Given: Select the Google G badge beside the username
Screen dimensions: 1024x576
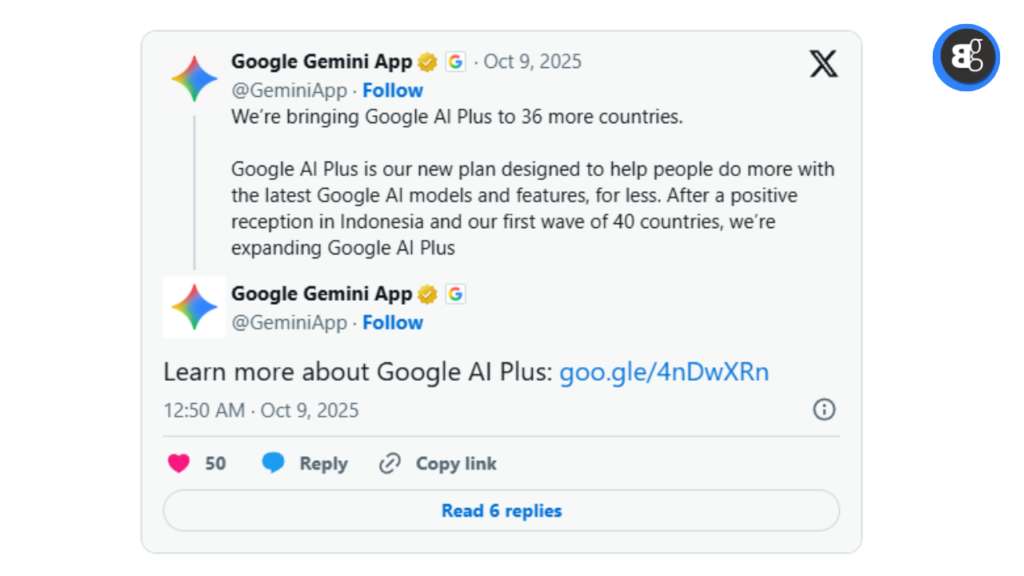Looking at the screenshot, I should [x=455, y=61].
